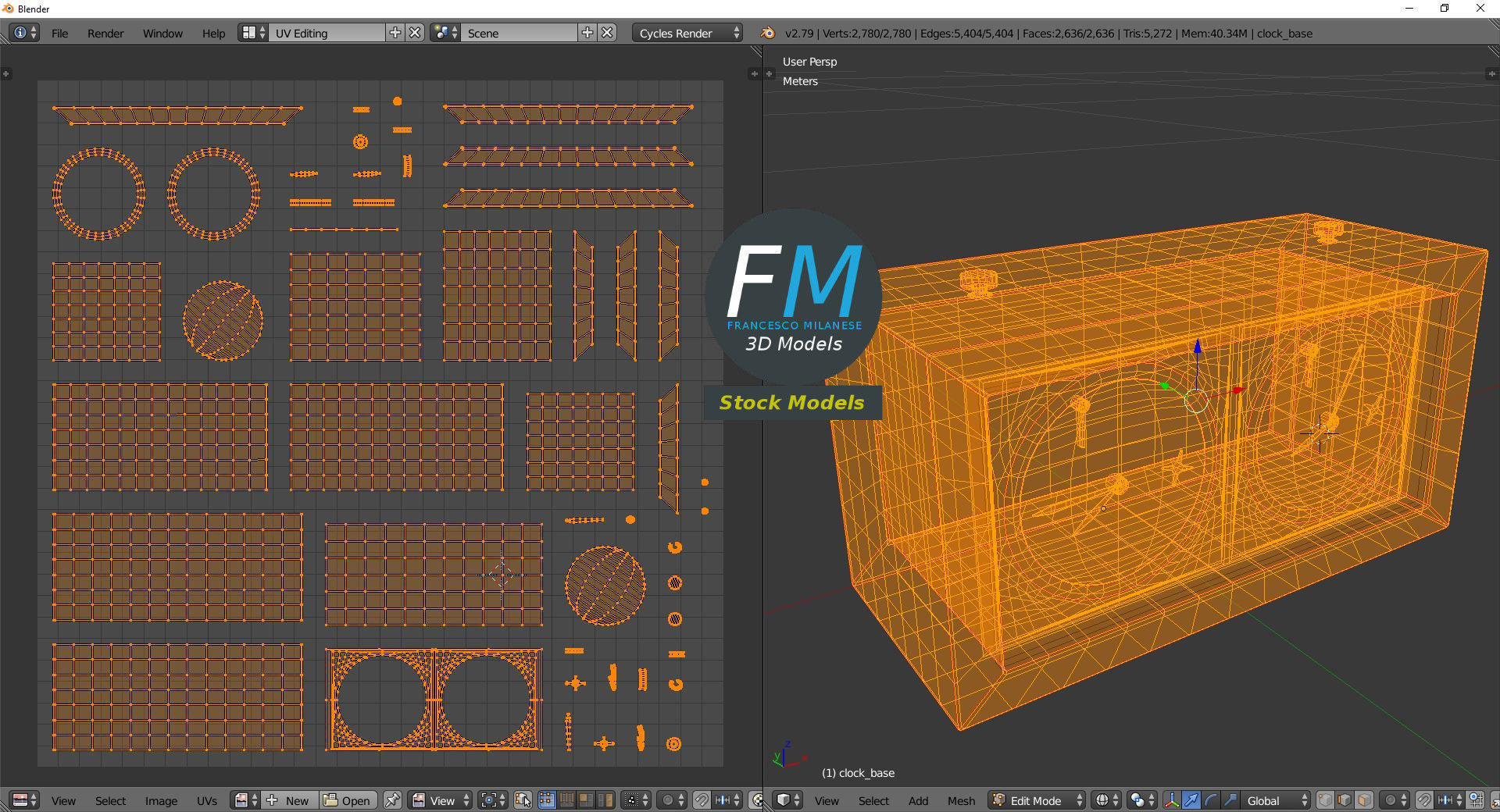Browse images to link in UV editor
Image resolution: width=1500 pixels, height=812 pixels.
[x=246, y=800]
